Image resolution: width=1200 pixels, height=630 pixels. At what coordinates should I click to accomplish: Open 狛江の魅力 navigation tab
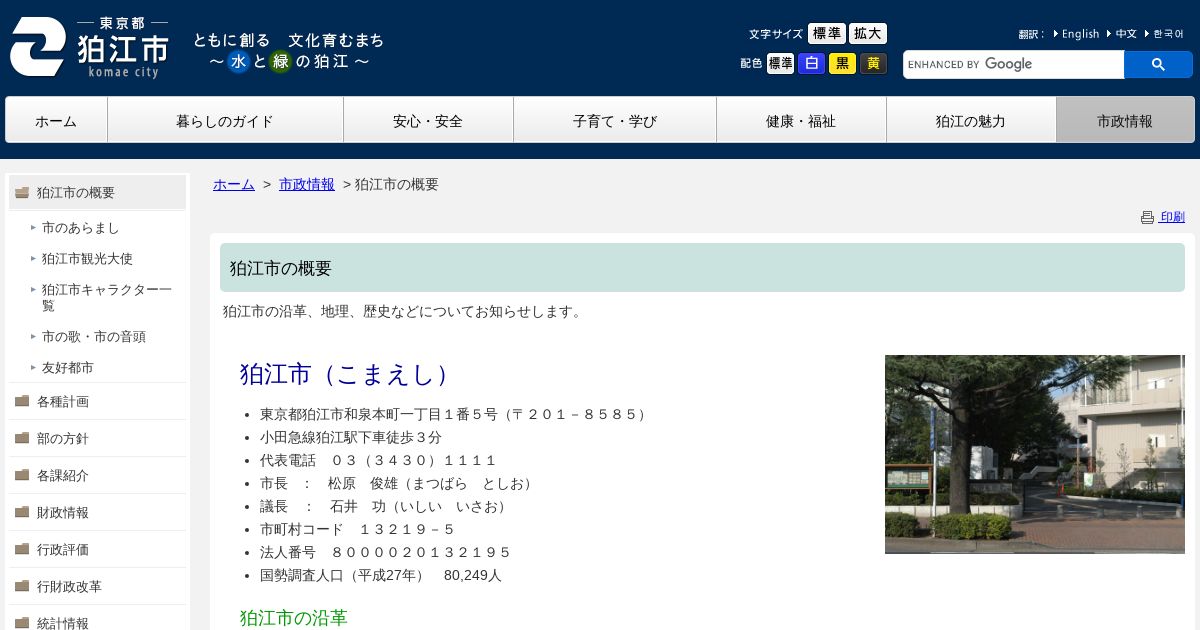[x=971, y=120]
